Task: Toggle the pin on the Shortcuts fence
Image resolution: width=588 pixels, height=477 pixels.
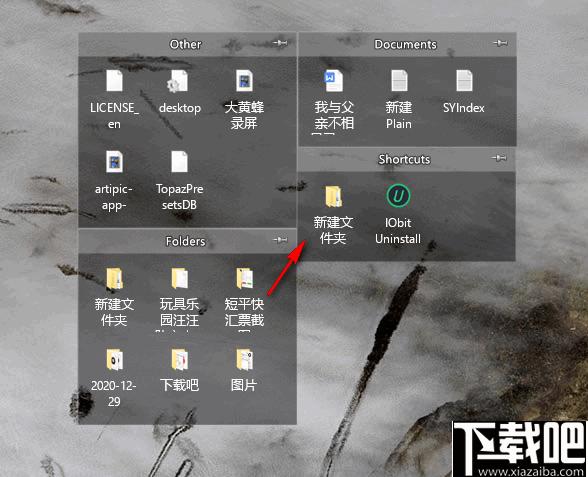Action: point(499,158)
